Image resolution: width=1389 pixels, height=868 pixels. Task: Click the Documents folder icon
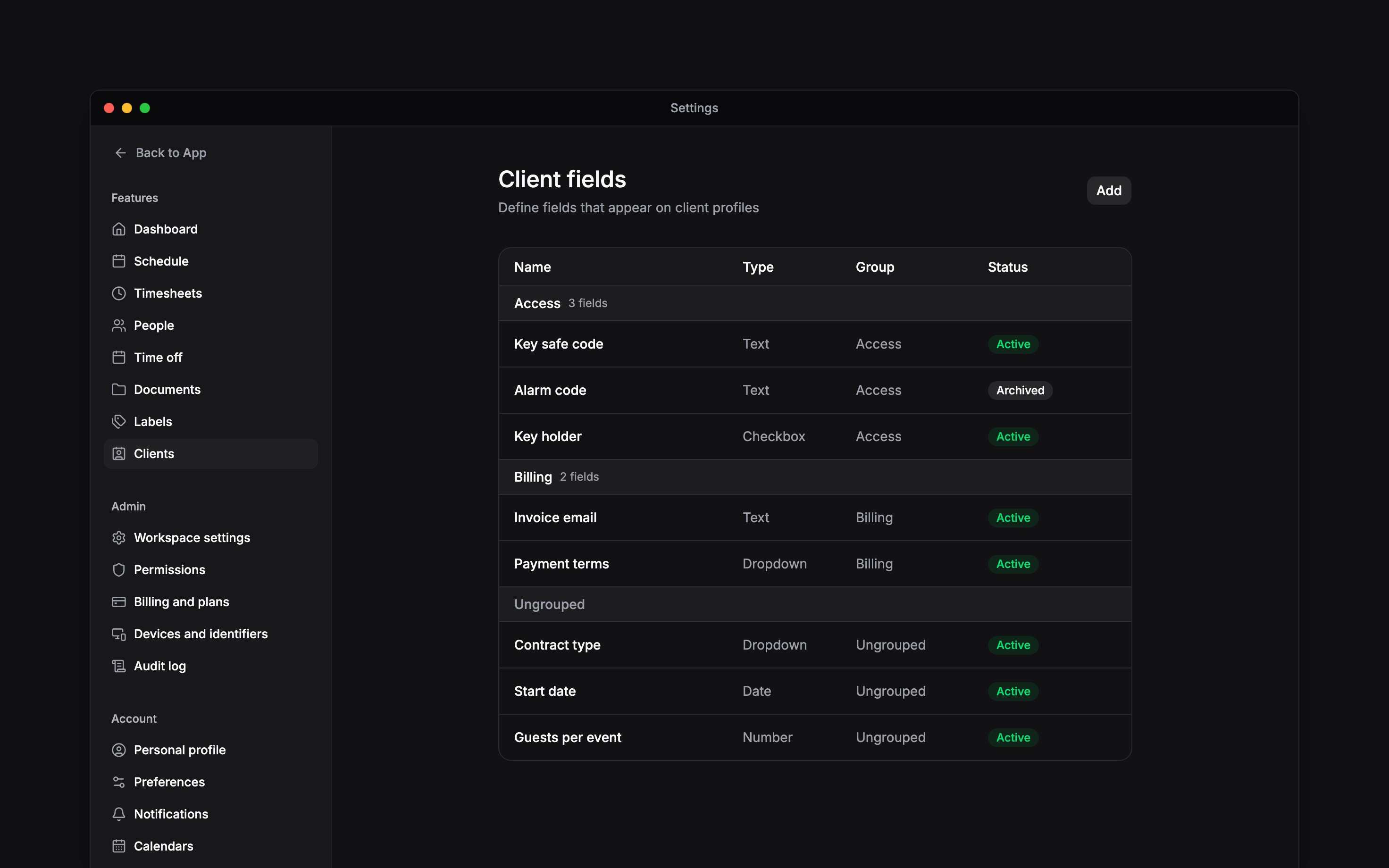click(x=119, y=390)
